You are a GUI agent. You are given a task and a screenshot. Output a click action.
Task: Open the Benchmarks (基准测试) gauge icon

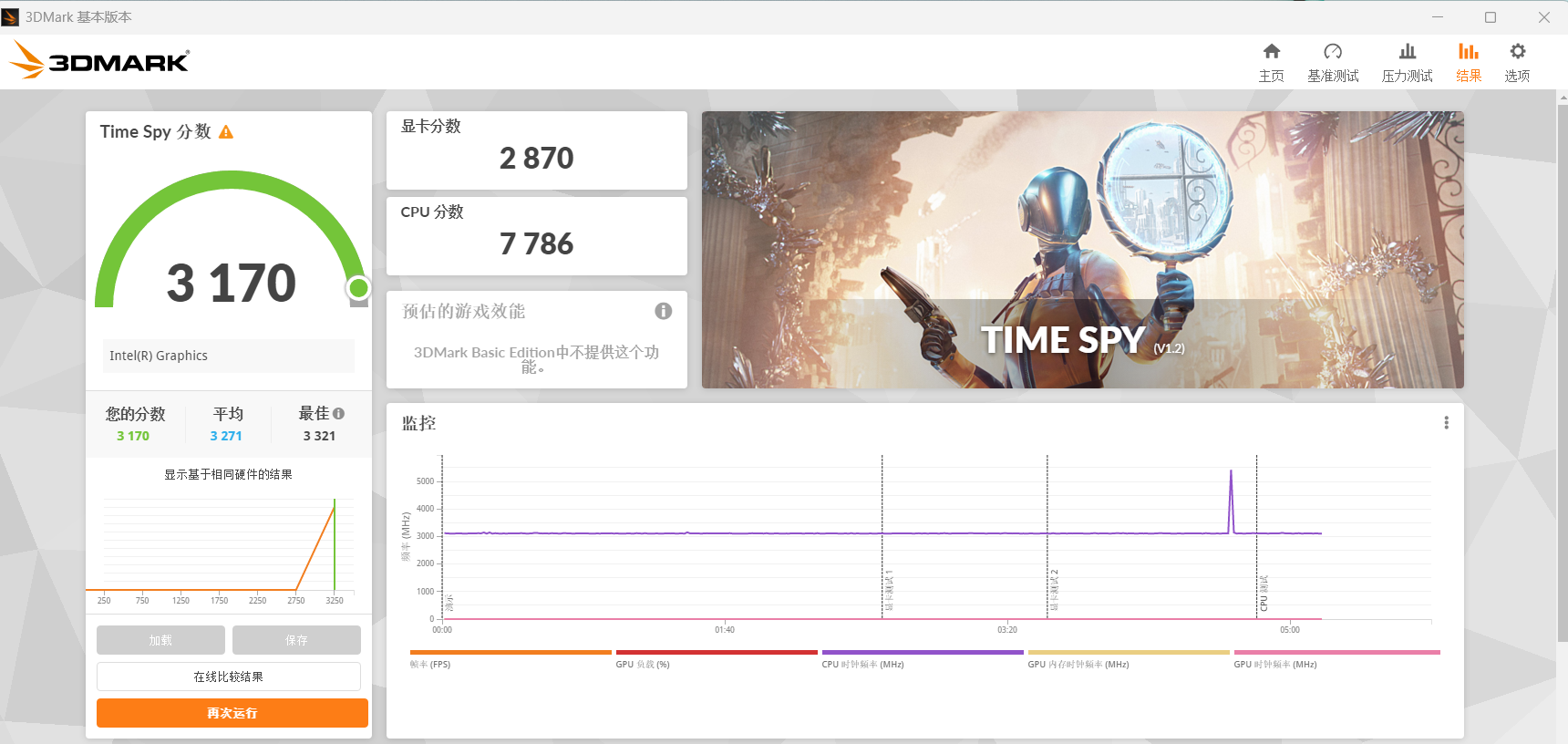1332,52
